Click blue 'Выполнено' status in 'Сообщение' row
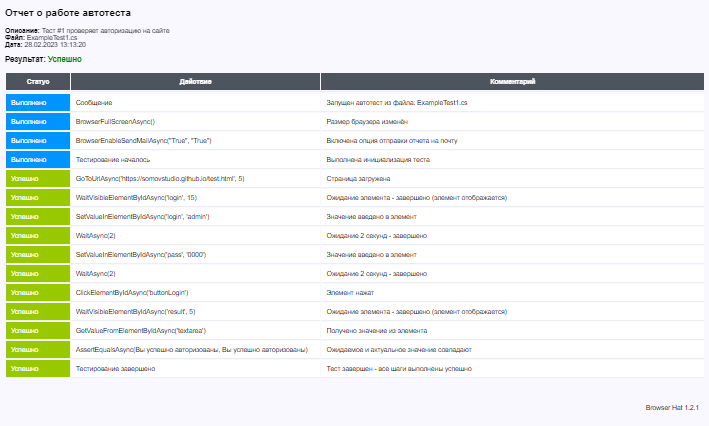 coord(38,102)
